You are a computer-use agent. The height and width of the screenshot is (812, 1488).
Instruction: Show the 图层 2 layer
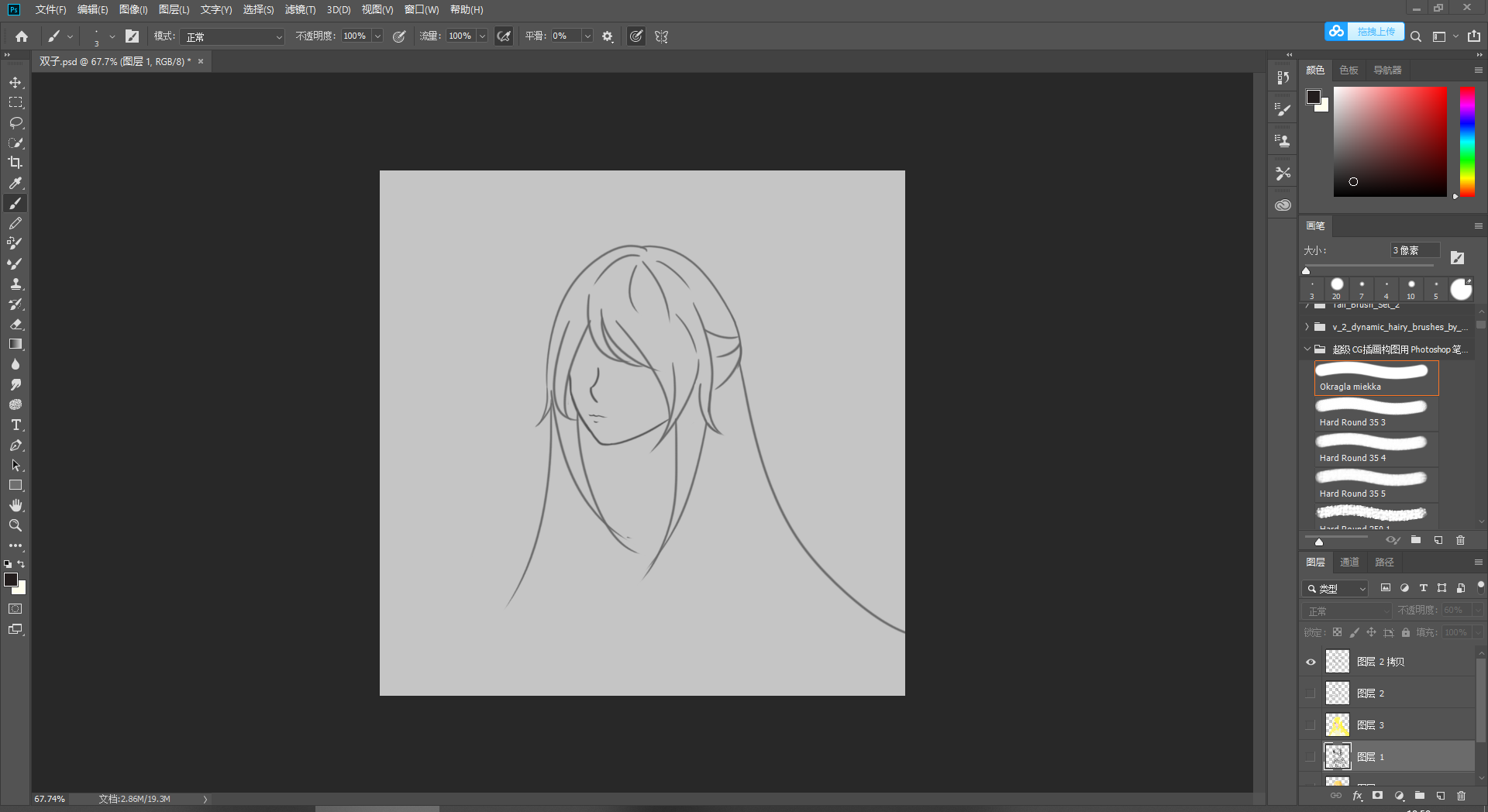(x=1311, y=693)
